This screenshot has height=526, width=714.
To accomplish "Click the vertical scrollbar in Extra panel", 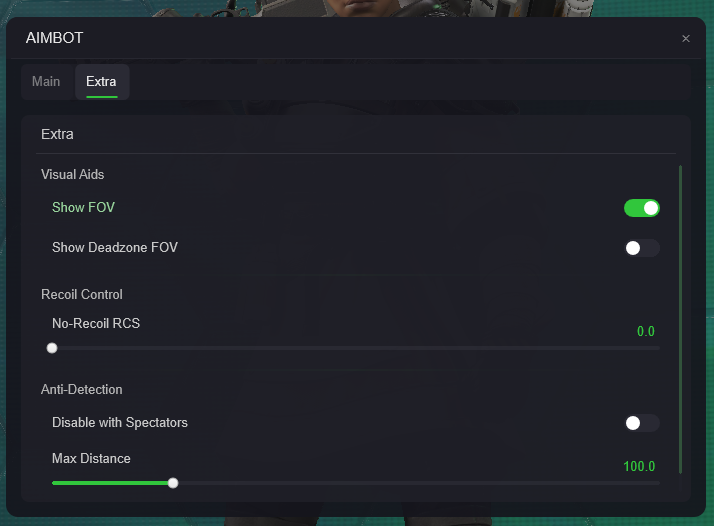I will point(680,320).
